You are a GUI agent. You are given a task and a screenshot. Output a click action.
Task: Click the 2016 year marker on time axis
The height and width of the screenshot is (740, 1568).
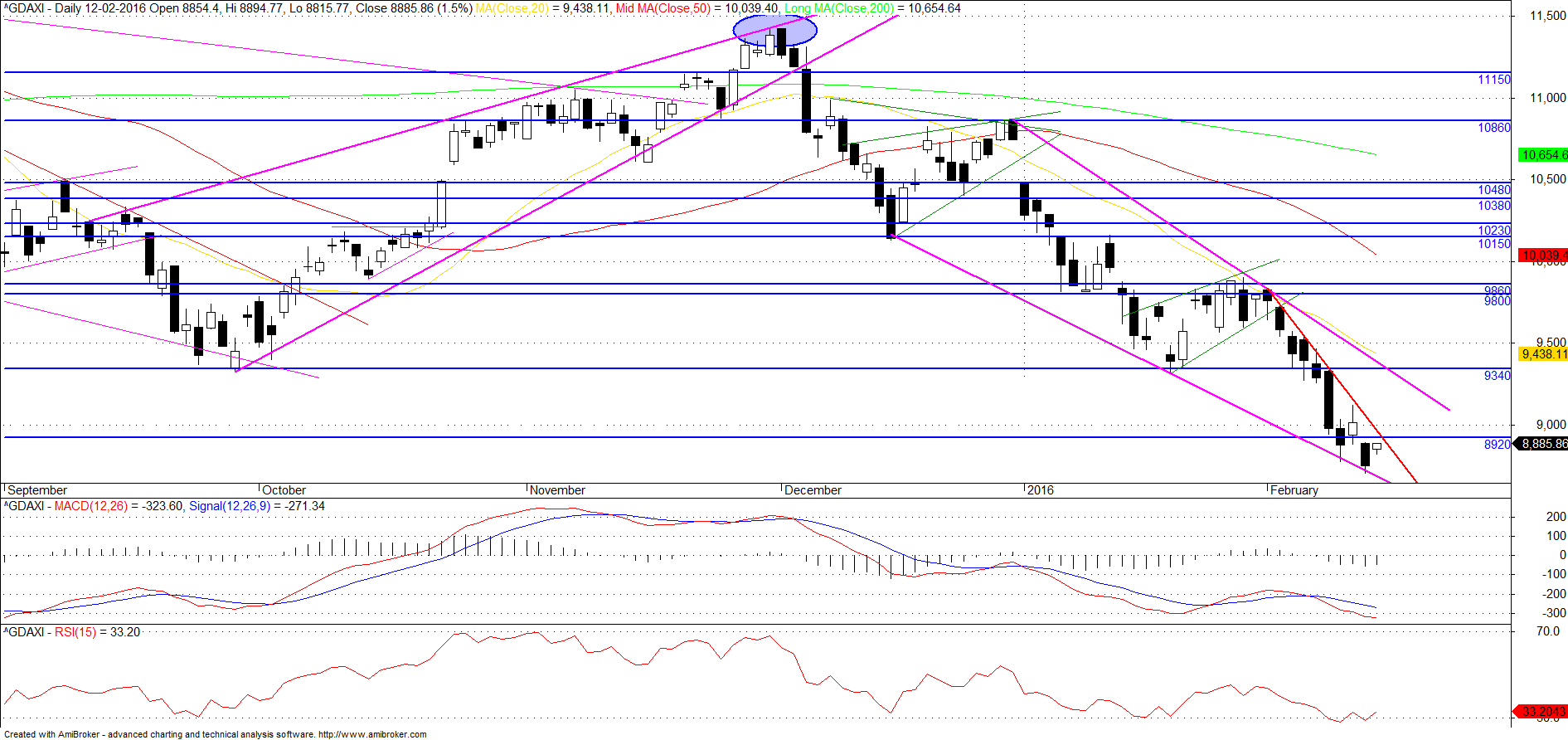click(1040, 490)
